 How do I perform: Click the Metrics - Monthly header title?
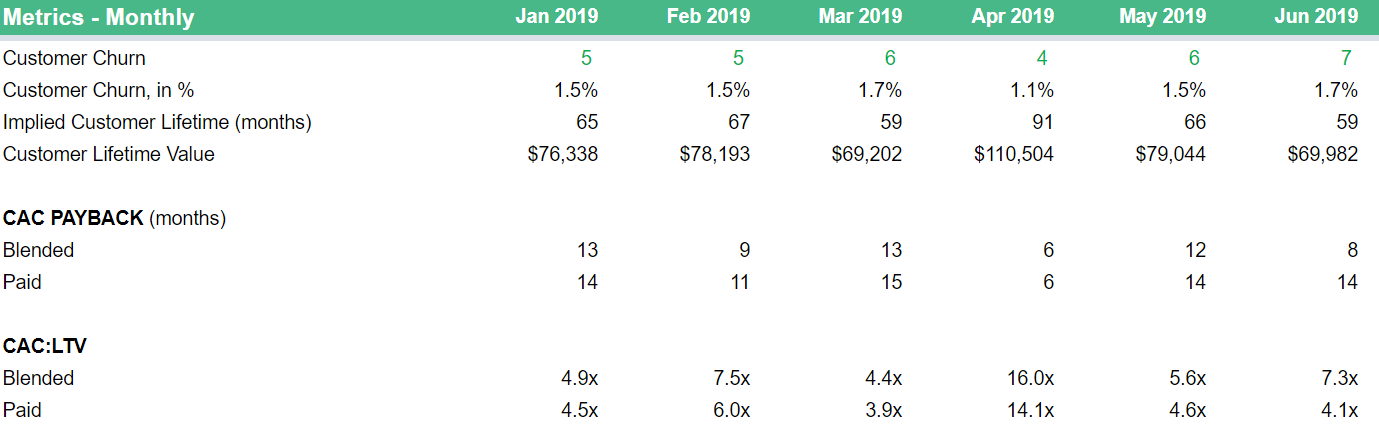pyautogui.click(x=99, y=18)
